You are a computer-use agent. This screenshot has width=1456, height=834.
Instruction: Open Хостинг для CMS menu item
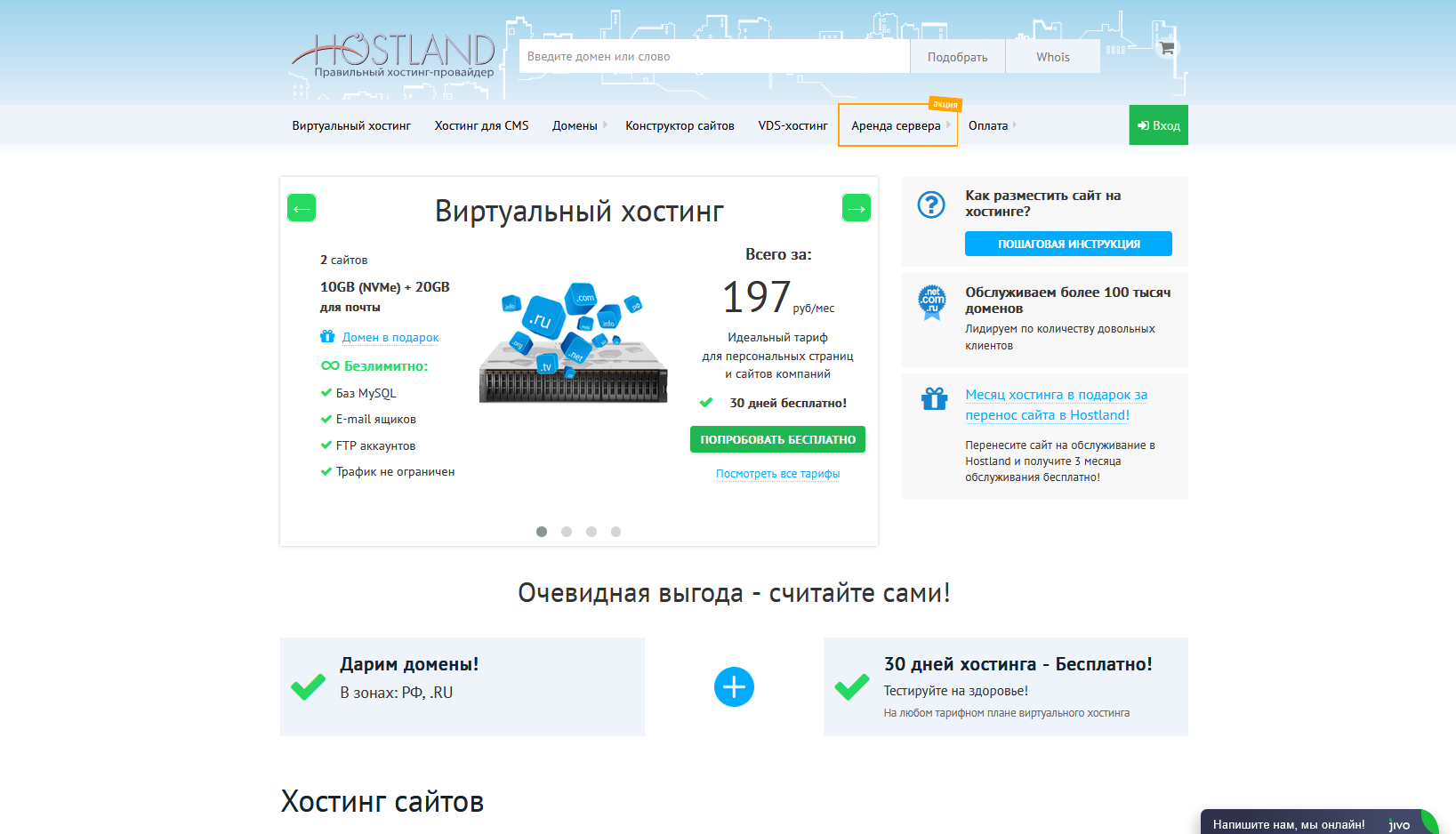pos(481,125)
